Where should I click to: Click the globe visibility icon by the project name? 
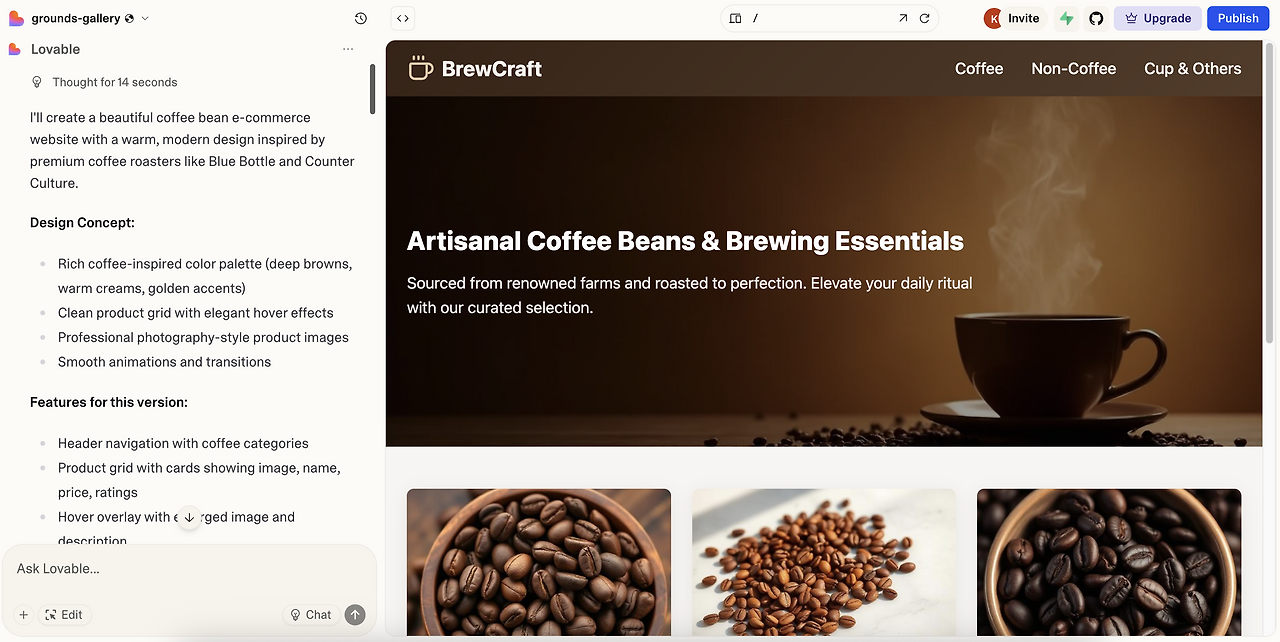coord(130,18)
